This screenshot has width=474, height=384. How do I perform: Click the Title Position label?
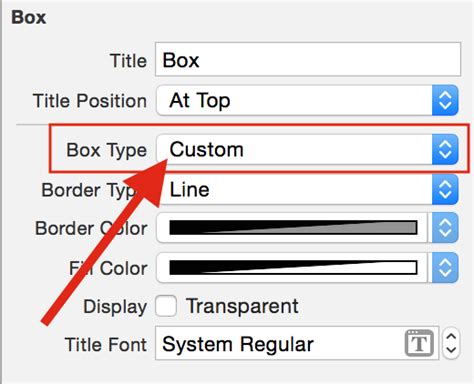90,101
